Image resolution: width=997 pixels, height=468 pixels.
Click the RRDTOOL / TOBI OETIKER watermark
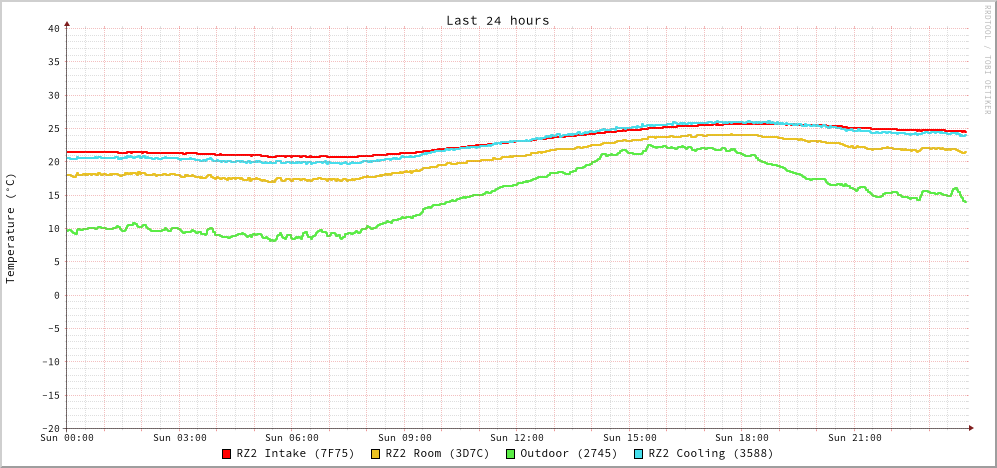point(988,58)
